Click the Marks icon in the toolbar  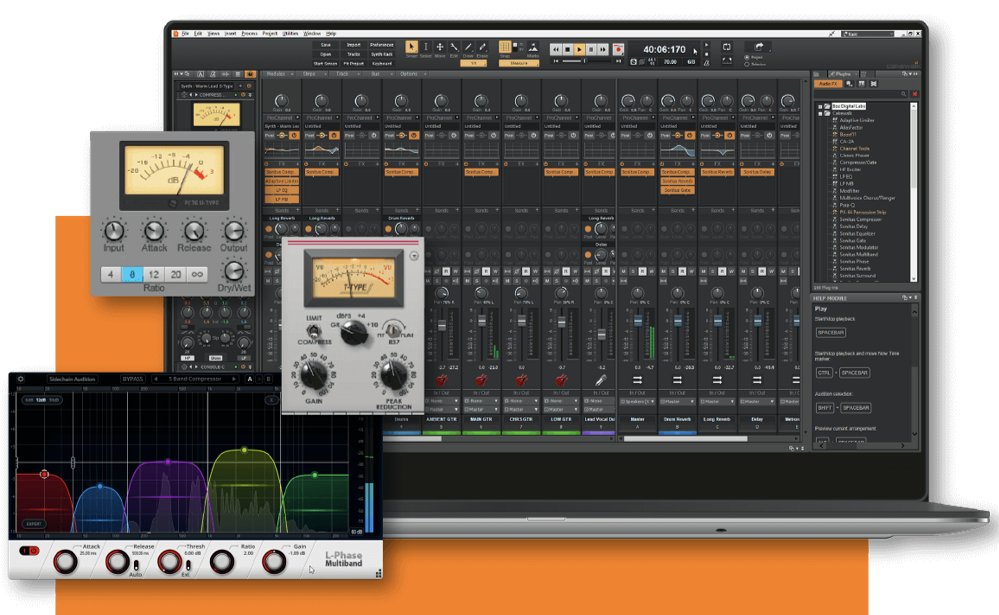533,47
